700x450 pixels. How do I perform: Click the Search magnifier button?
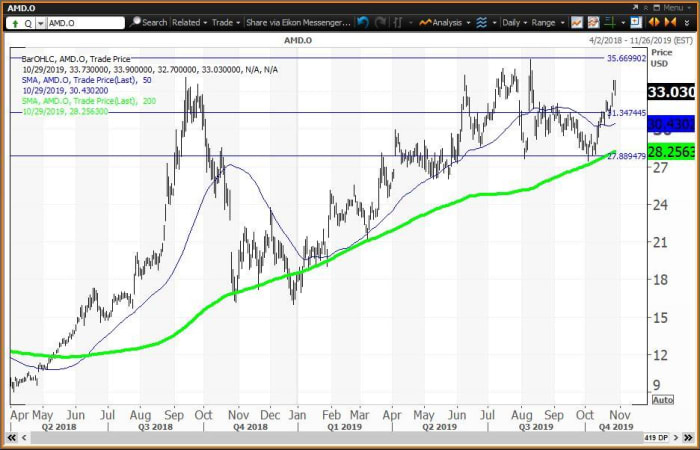[150, 22]
